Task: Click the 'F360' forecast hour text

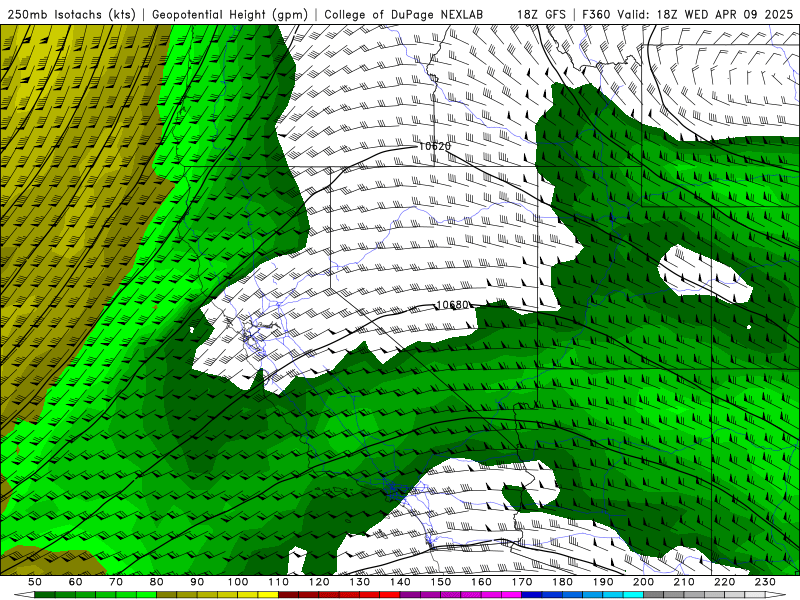Action: click(595, 14)
